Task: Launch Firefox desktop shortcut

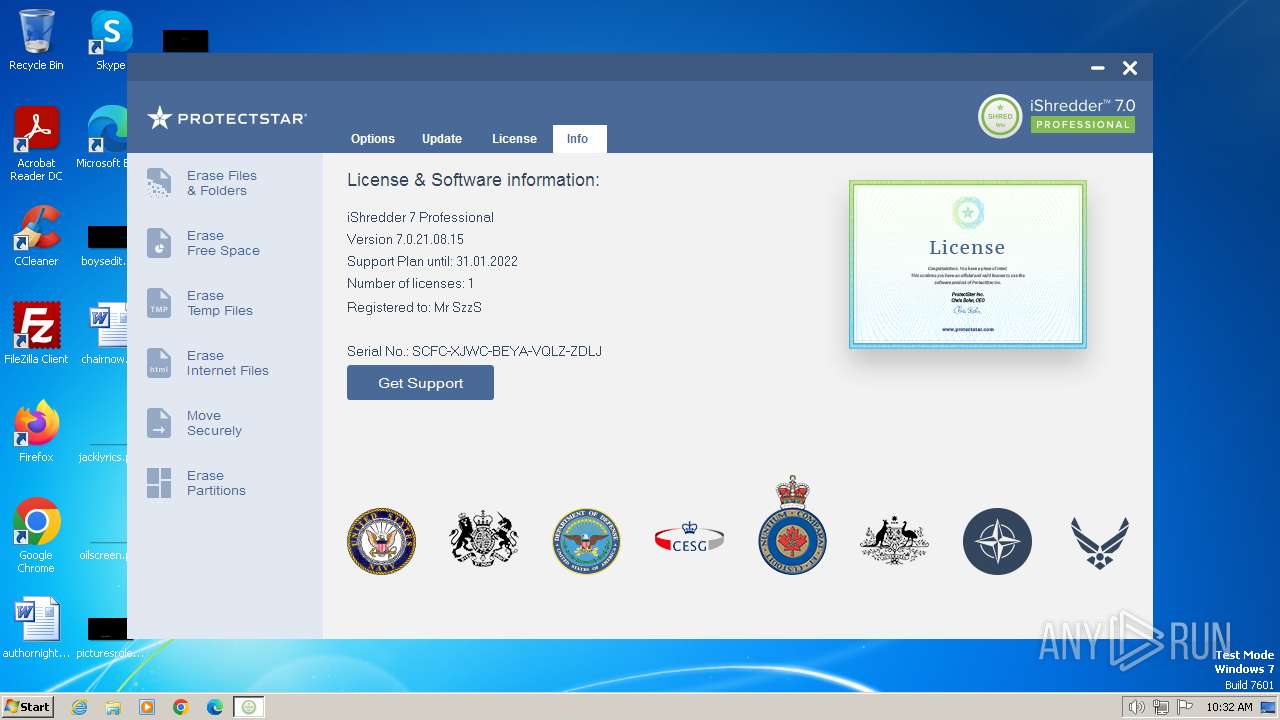Action: [x=36, y=432]
